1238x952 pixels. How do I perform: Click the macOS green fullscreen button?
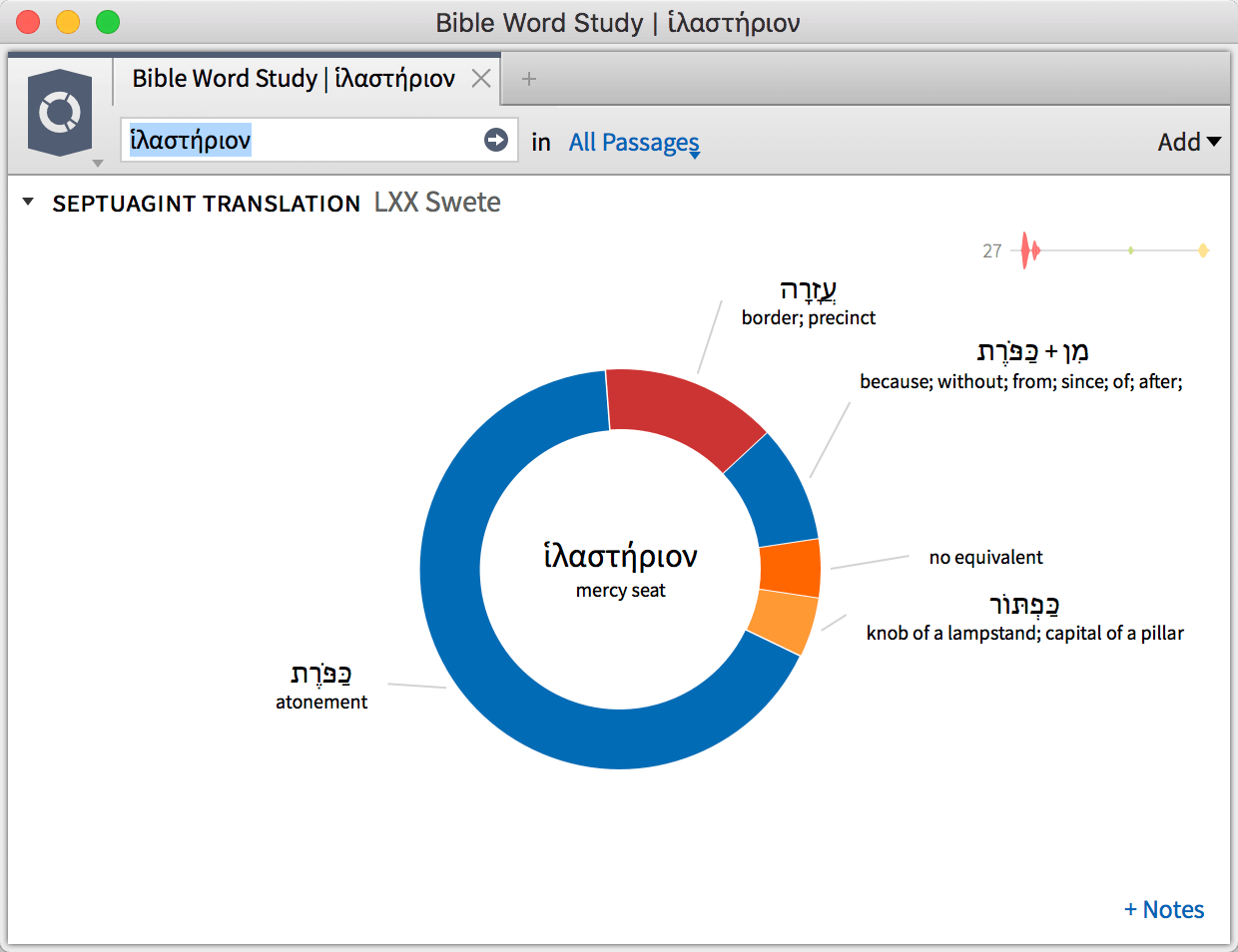tap(108, 22)
